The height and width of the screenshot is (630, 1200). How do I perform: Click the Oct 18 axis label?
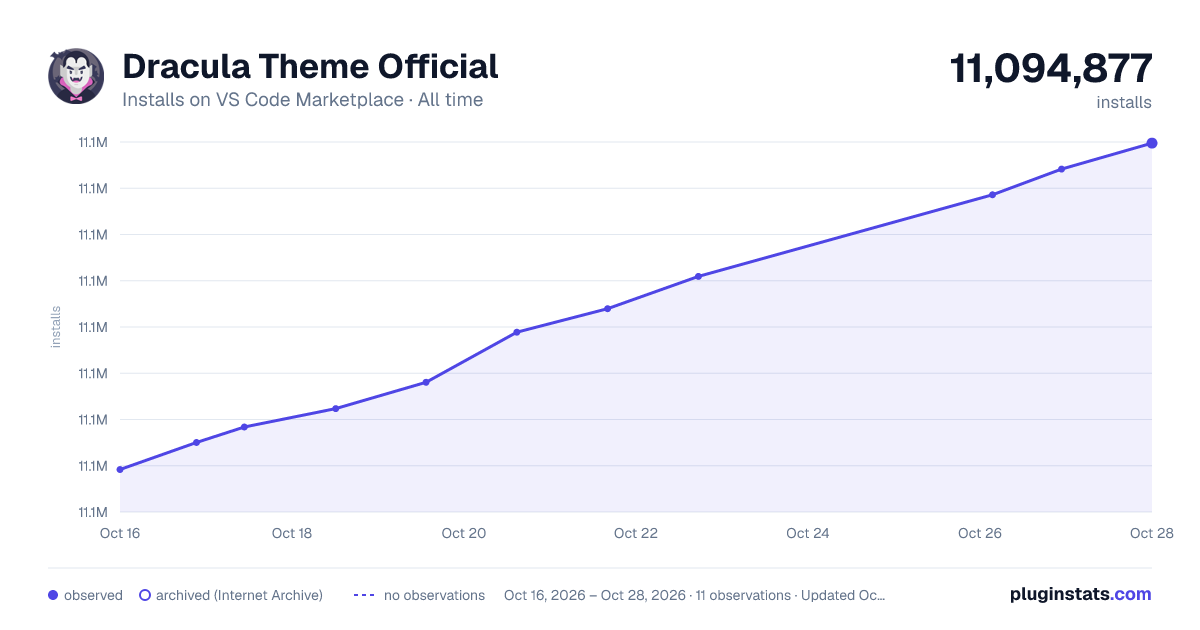[292, 533]
